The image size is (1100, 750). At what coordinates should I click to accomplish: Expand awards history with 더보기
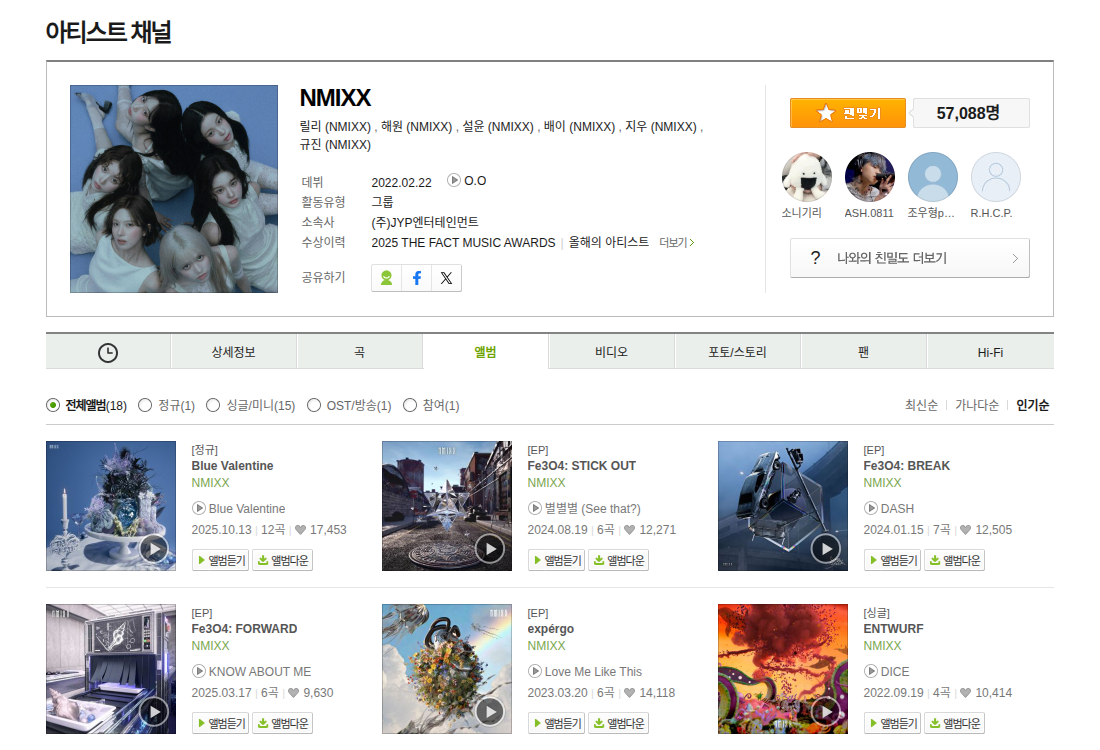676,242
